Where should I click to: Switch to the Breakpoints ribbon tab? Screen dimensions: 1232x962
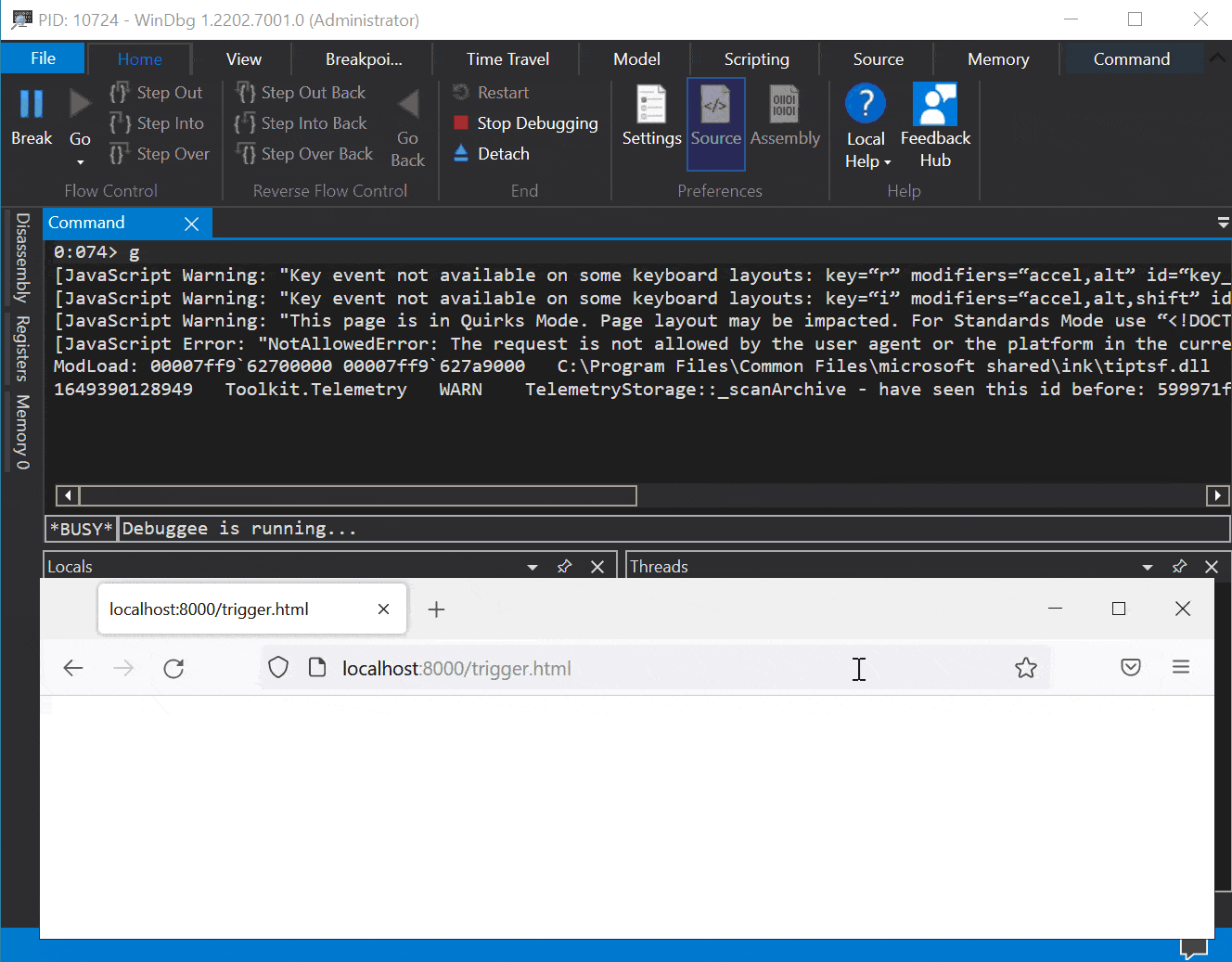coord(364,59)
